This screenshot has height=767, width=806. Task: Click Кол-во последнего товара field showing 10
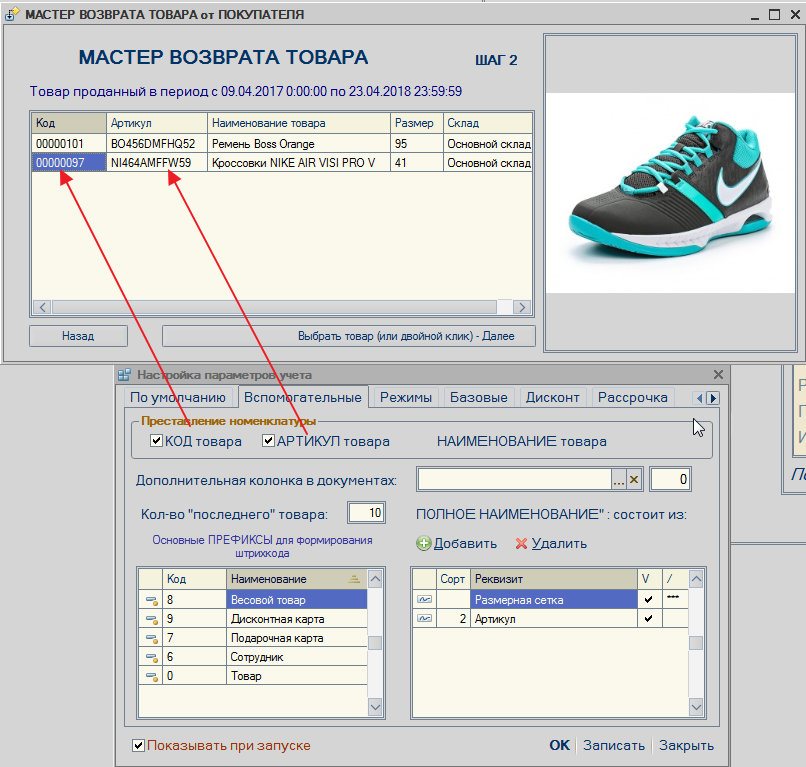(x=366, y=513)
